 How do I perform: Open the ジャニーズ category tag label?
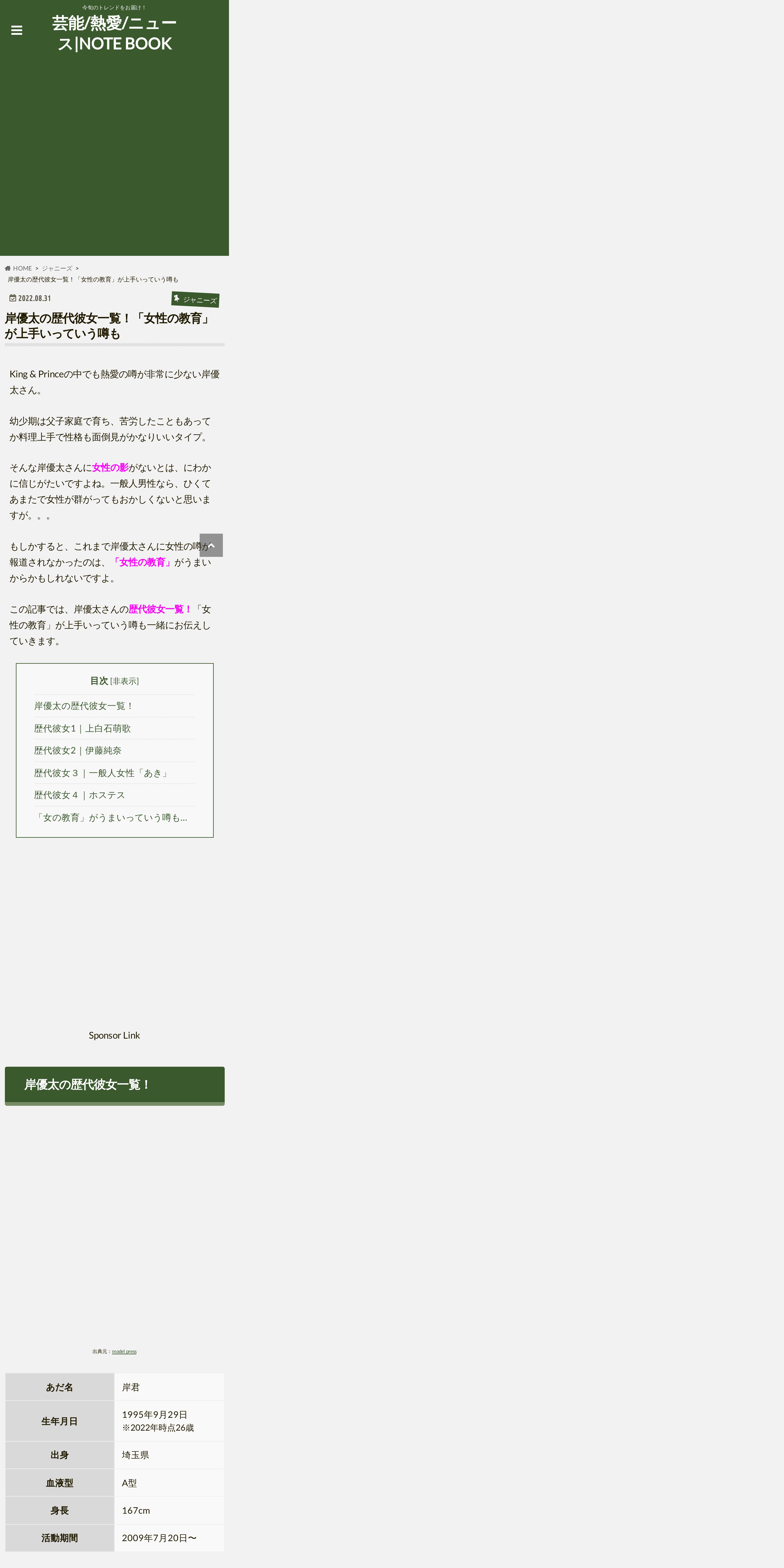pyautogui.click(x=200, y=300)
